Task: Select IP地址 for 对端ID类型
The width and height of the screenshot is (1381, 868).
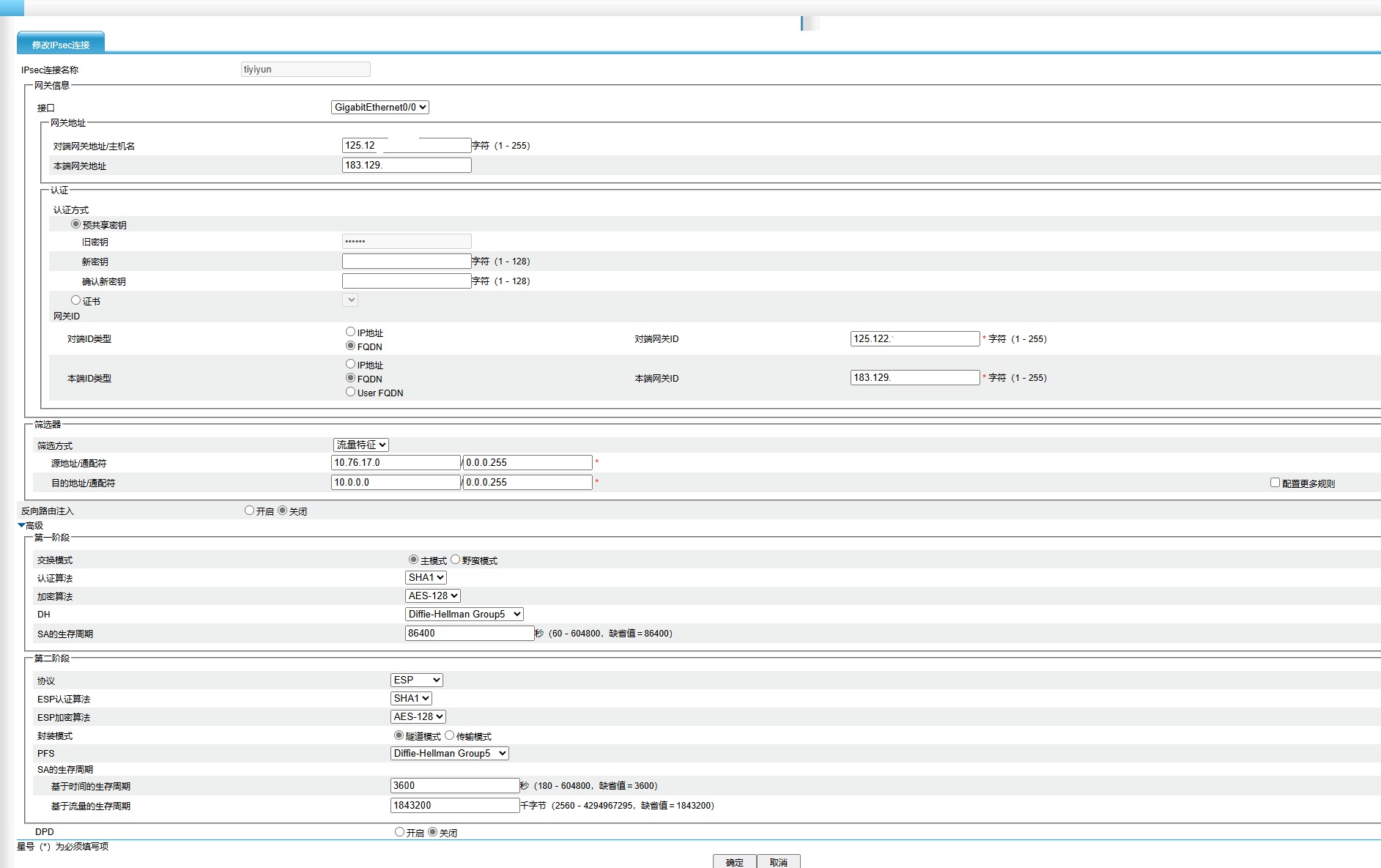Action: (x=350, y=332)
